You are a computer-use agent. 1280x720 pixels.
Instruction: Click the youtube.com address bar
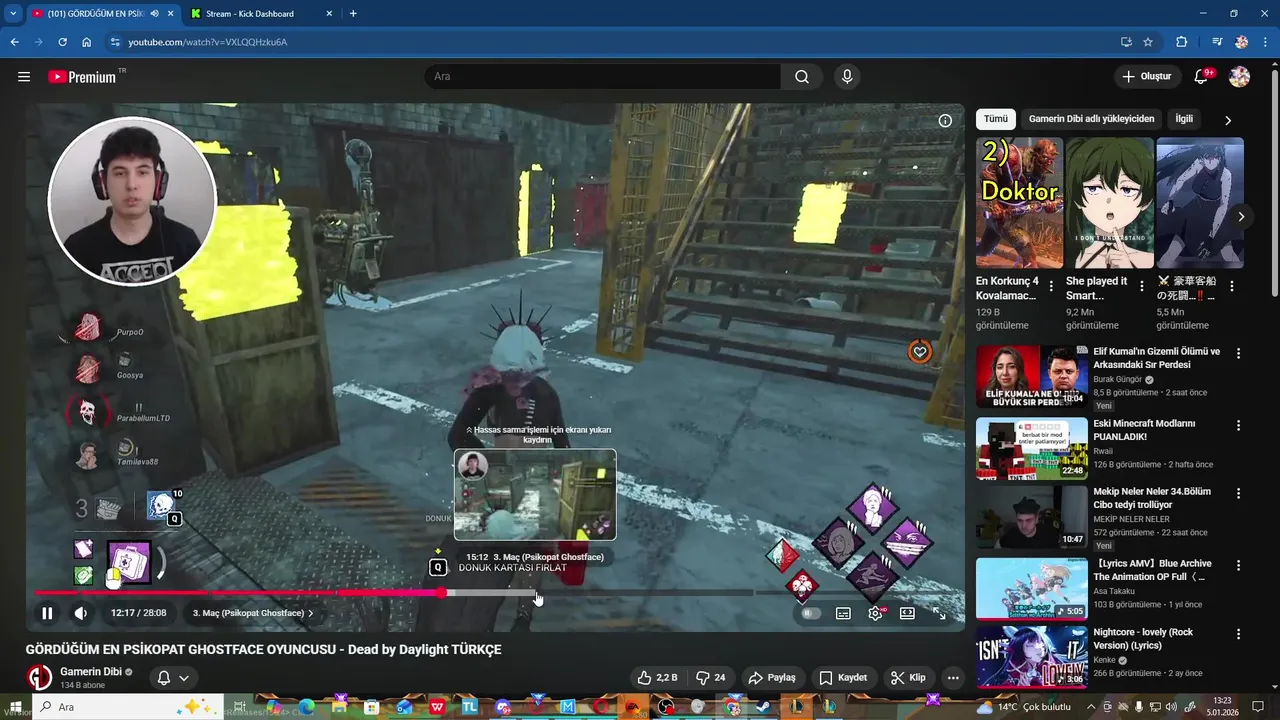(x=610, y=42)
